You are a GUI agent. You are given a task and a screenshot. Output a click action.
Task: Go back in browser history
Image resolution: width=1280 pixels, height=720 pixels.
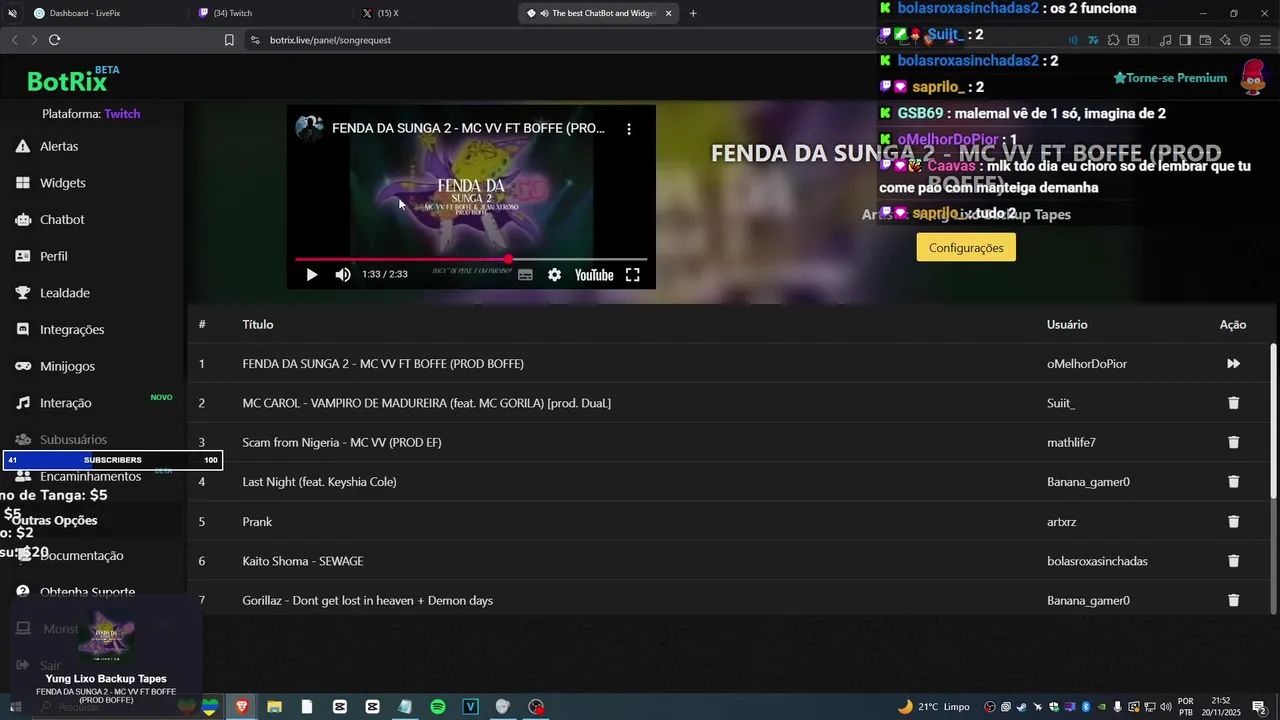tap(14, 40)
